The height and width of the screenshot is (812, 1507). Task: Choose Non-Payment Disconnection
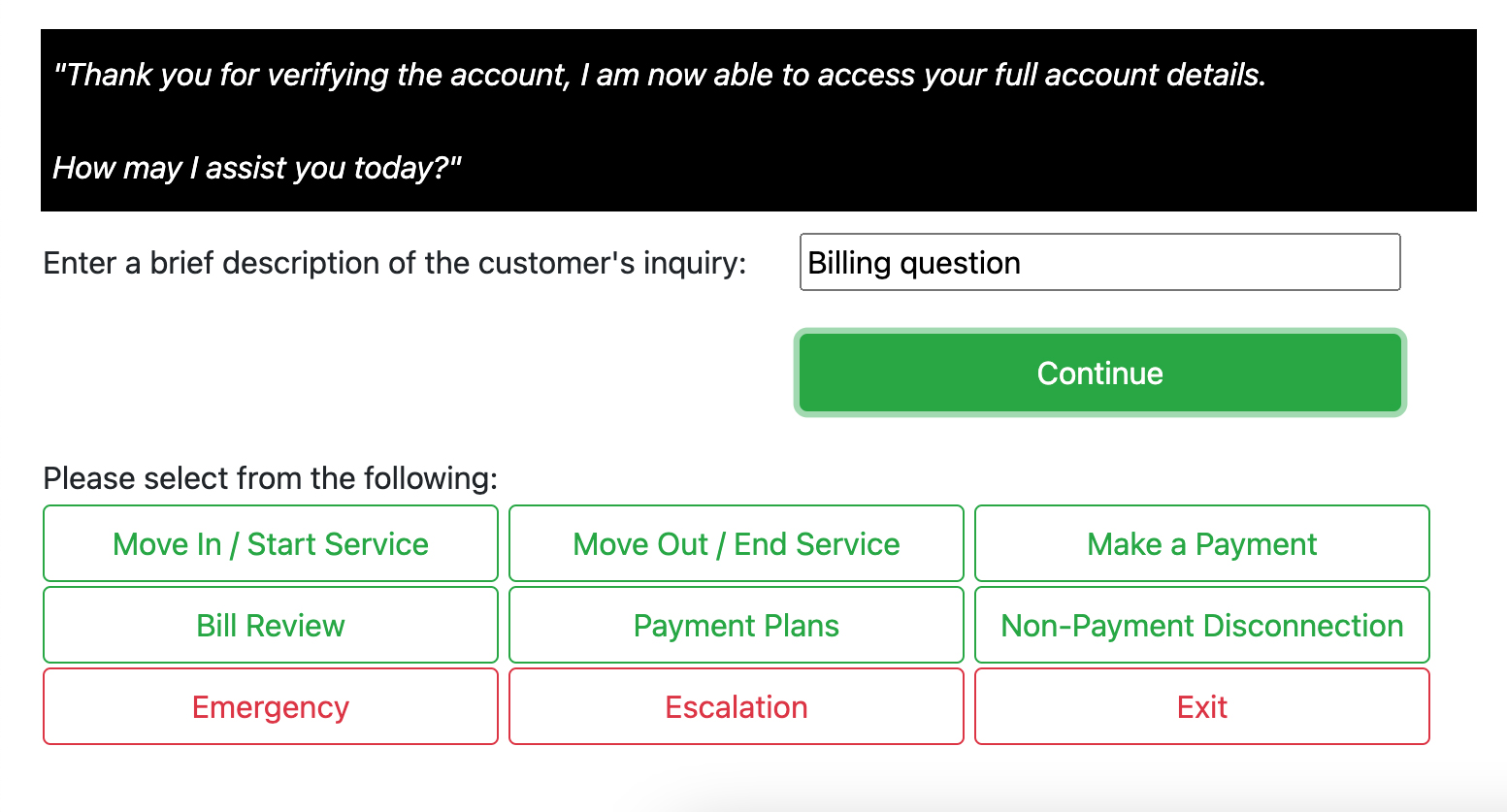[1201, 626]
